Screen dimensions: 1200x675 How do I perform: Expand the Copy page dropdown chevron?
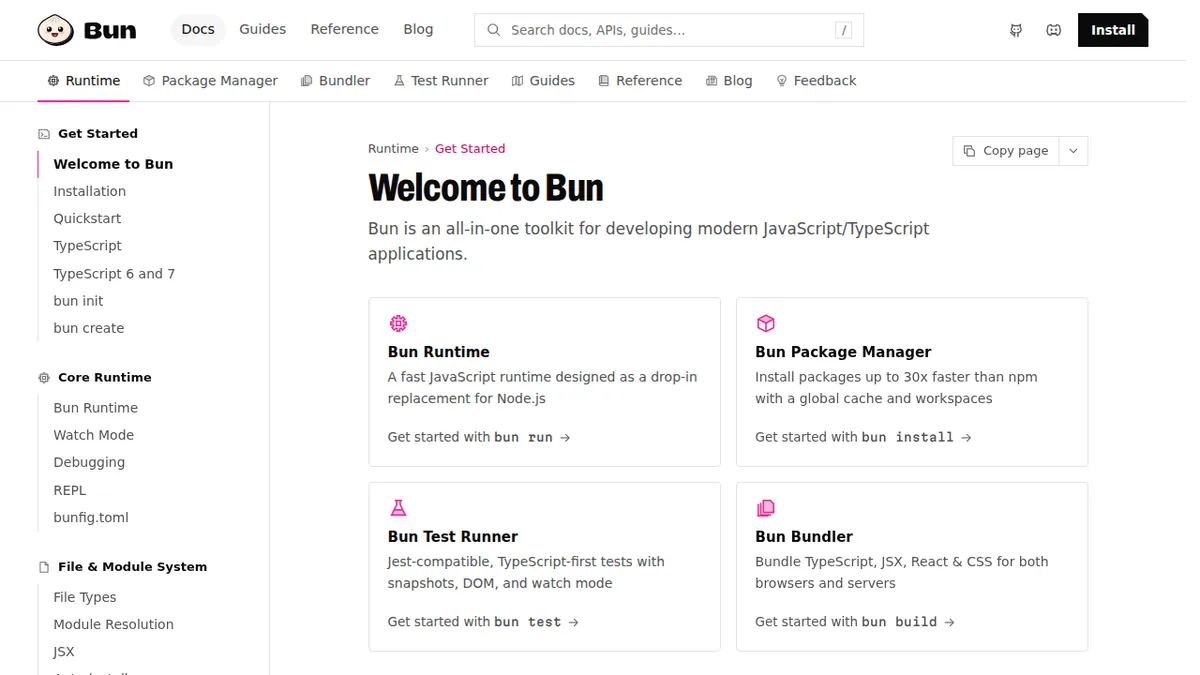coord(1073,151)
